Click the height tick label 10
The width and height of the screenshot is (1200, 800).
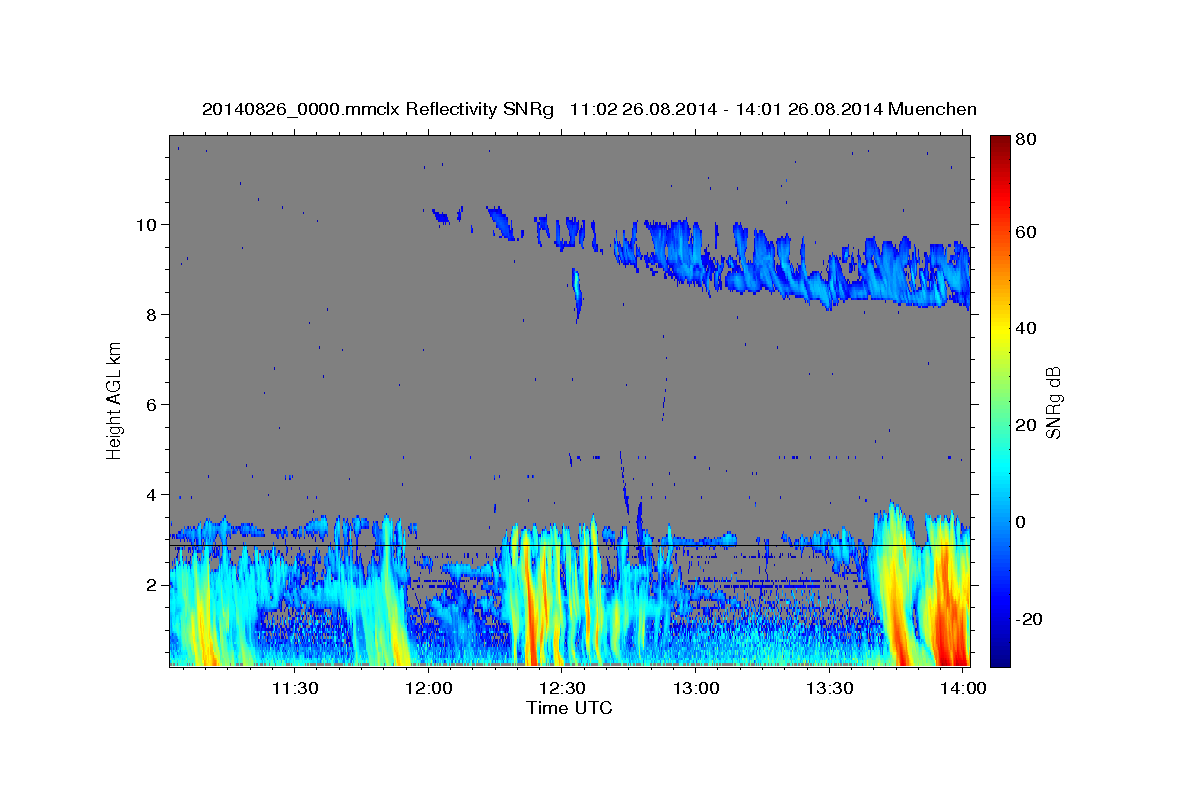coord(148,224)
